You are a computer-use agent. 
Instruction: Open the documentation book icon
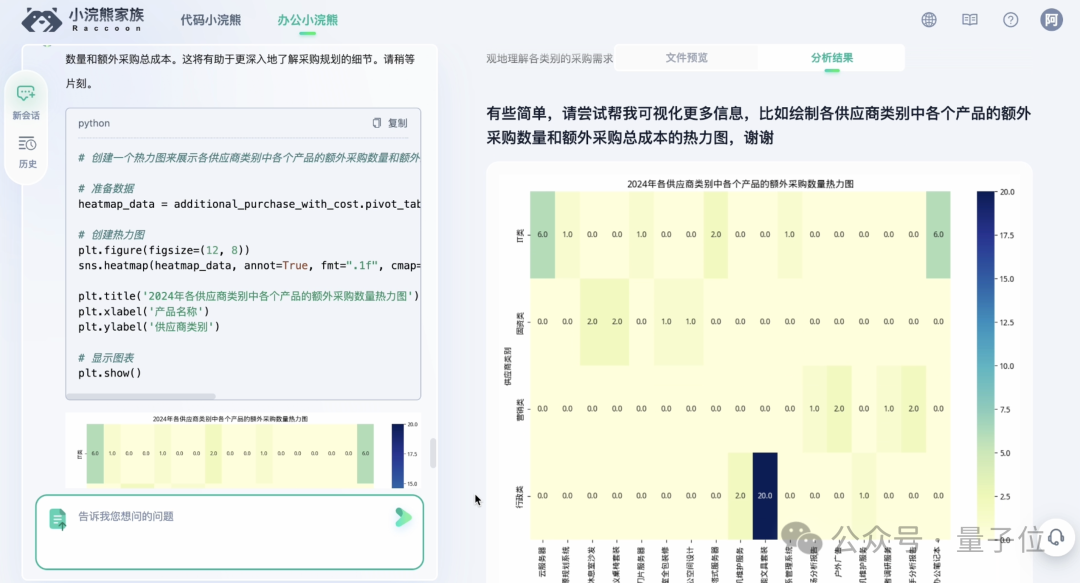tap(969, 20)
